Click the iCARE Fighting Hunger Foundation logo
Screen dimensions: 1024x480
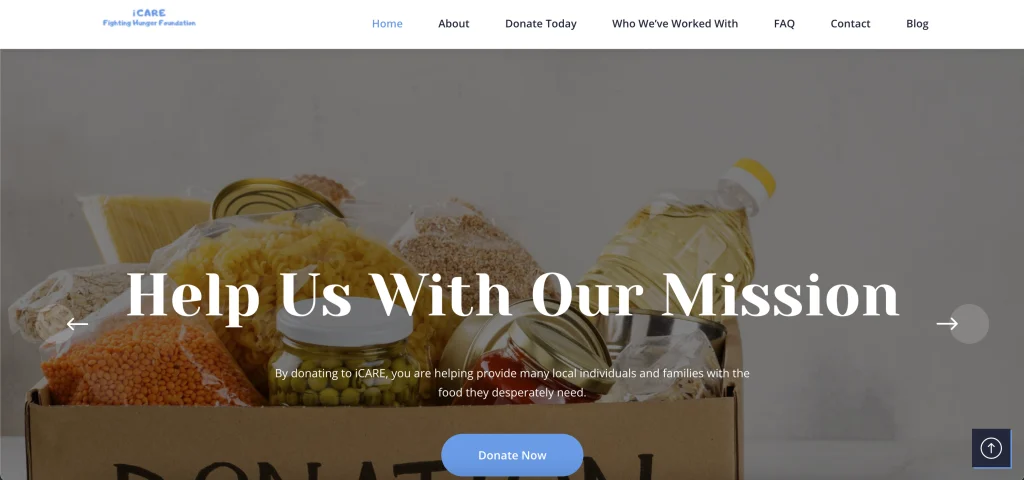tap(149, 18)
